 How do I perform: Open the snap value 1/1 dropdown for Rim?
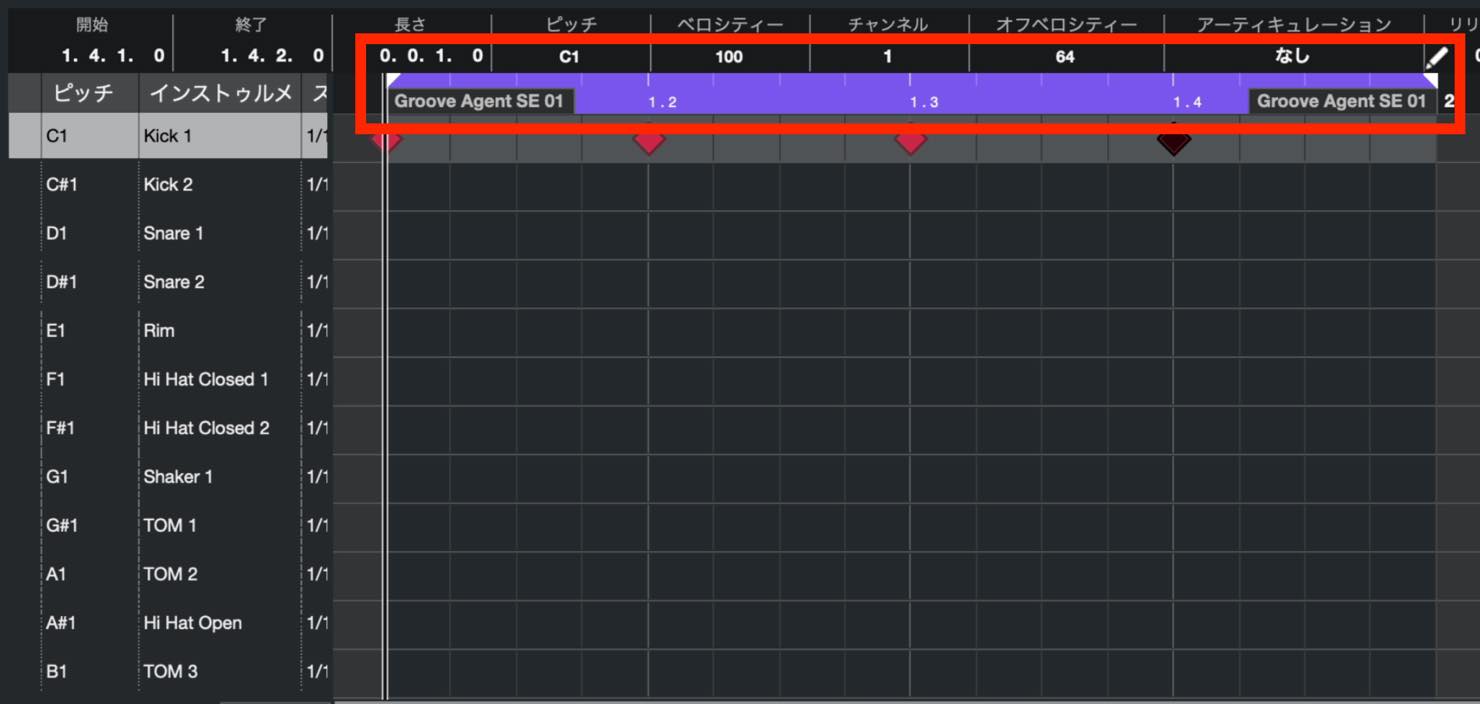pyautogui.click(x=317, y=330)
